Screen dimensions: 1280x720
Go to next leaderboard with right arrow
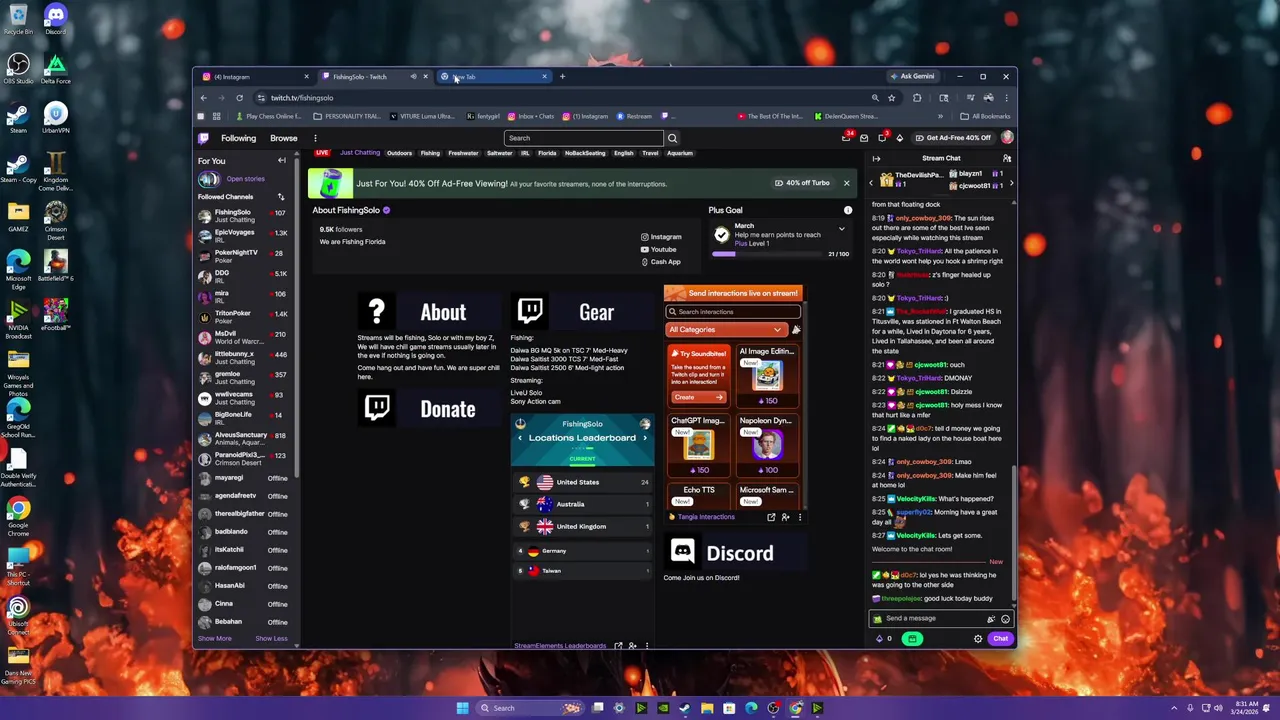point(644,438)
